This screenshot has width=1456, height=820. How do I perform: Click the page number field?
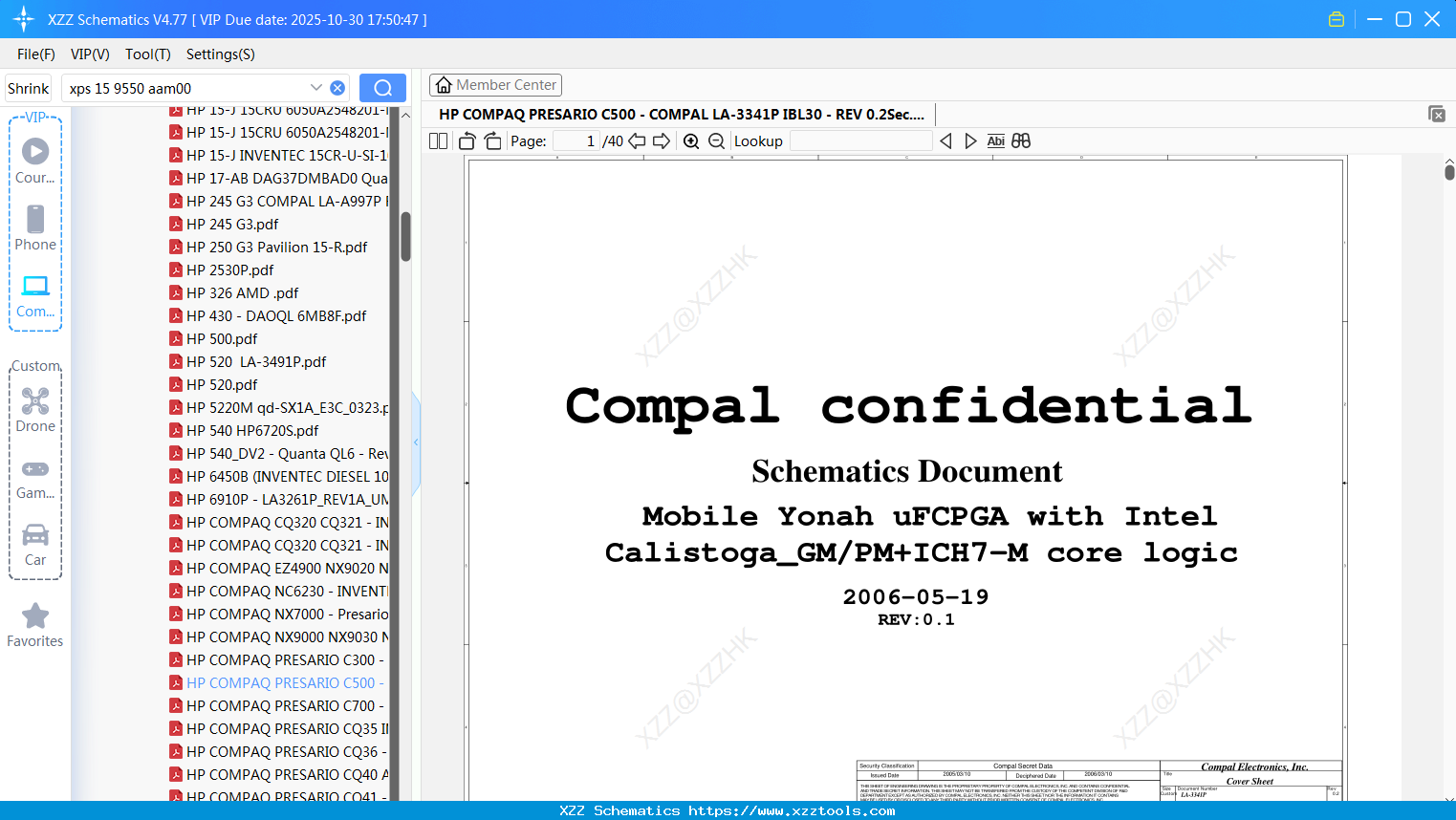[576, 140]
